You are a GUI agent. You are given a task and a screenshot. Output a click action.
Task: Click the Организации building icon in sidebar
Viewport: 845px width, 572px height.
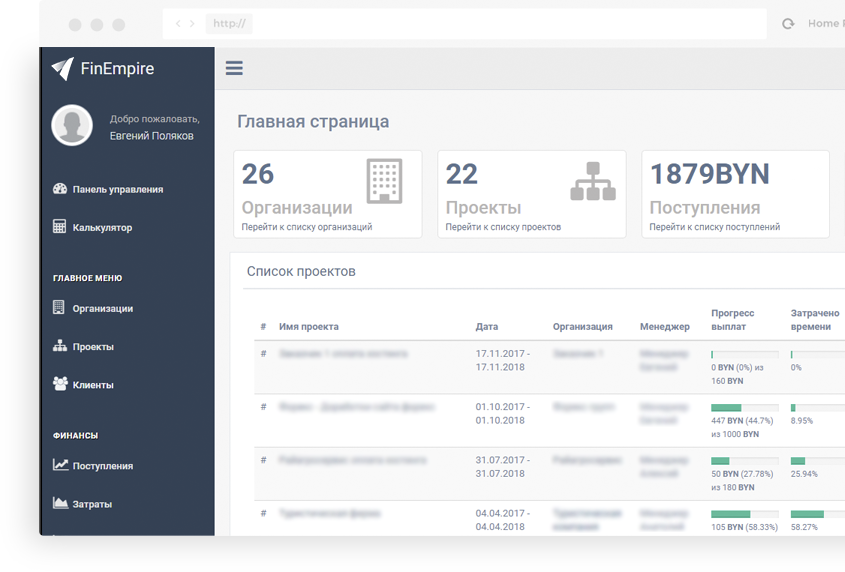[59, 307]
